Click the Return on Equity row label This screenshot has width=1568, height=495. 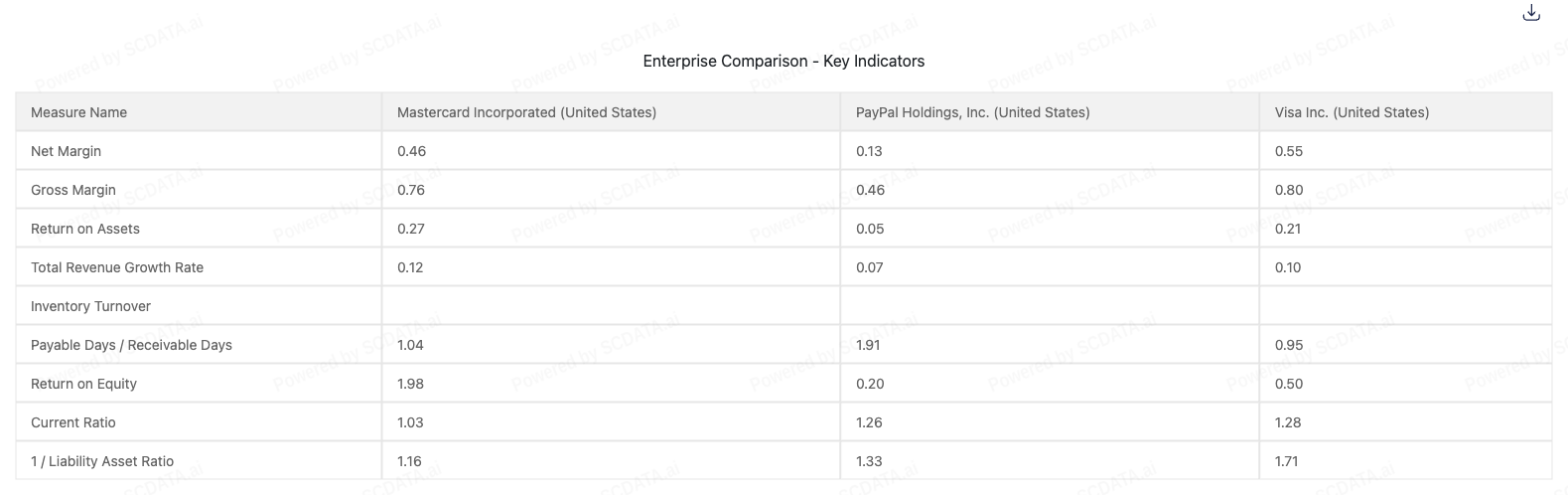pos(83,384)
